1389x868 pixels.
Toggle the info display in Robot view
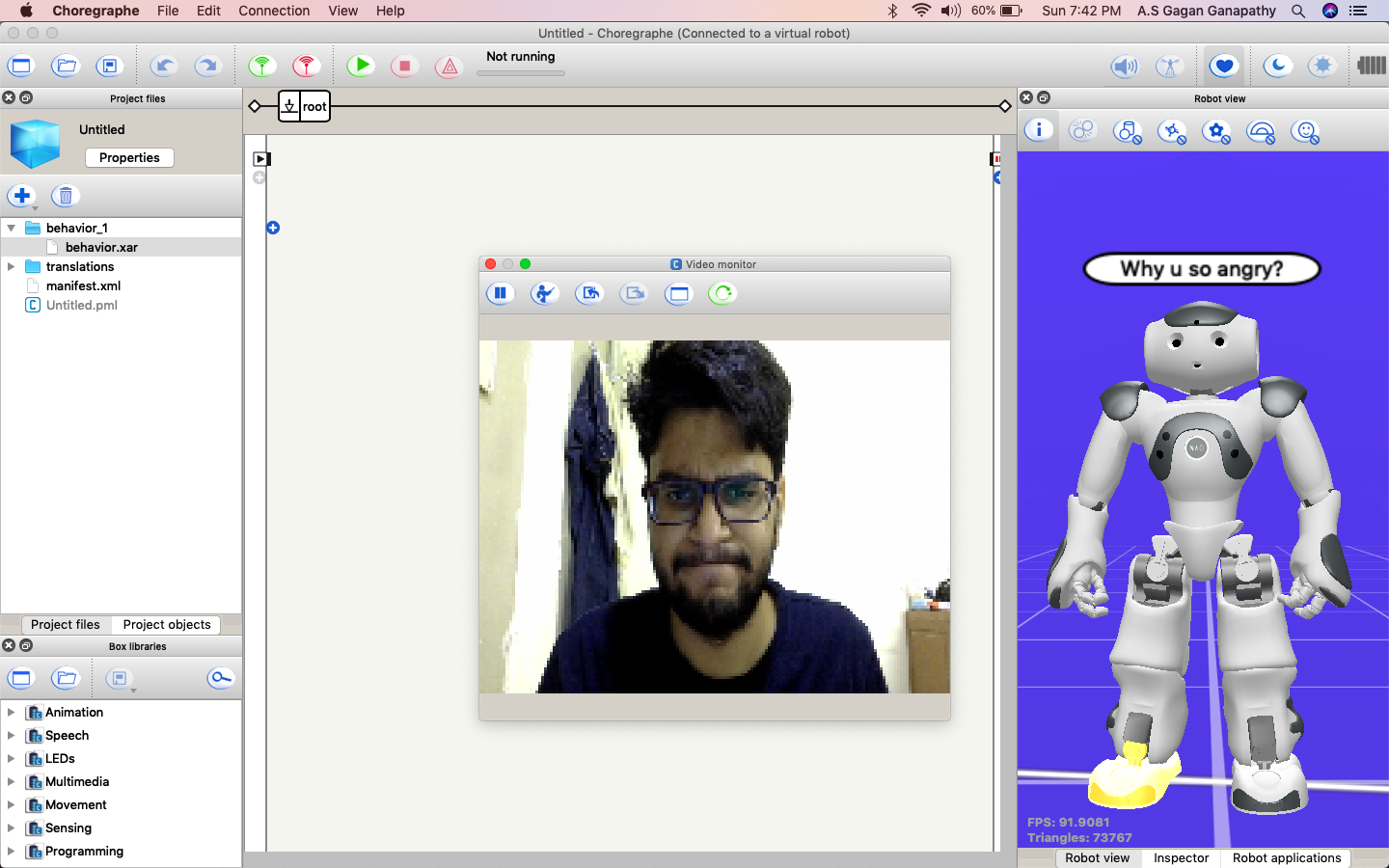point(1039,130)
